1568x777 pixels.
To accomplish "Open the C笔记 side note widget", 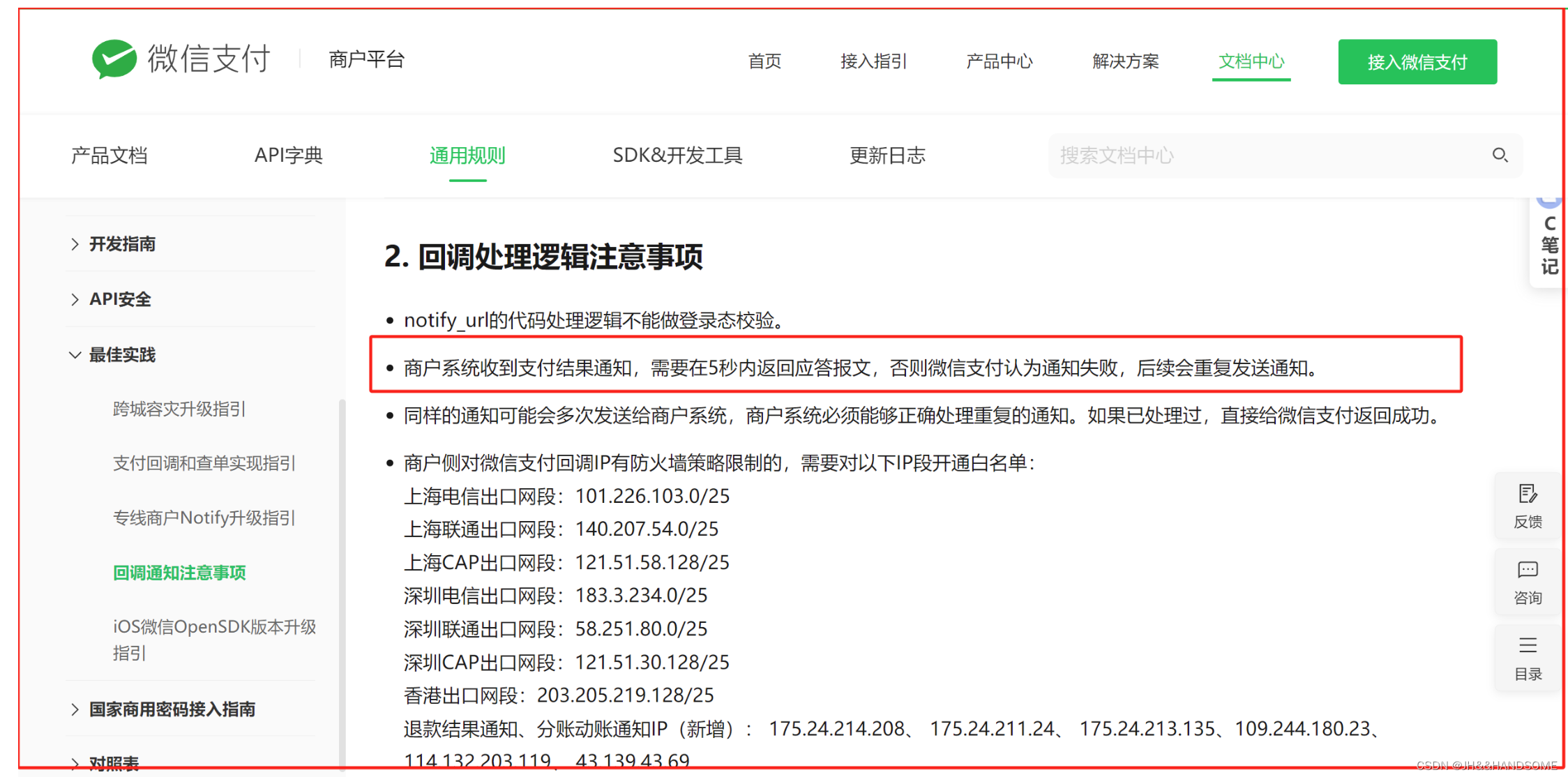I will pos(1549,244).
